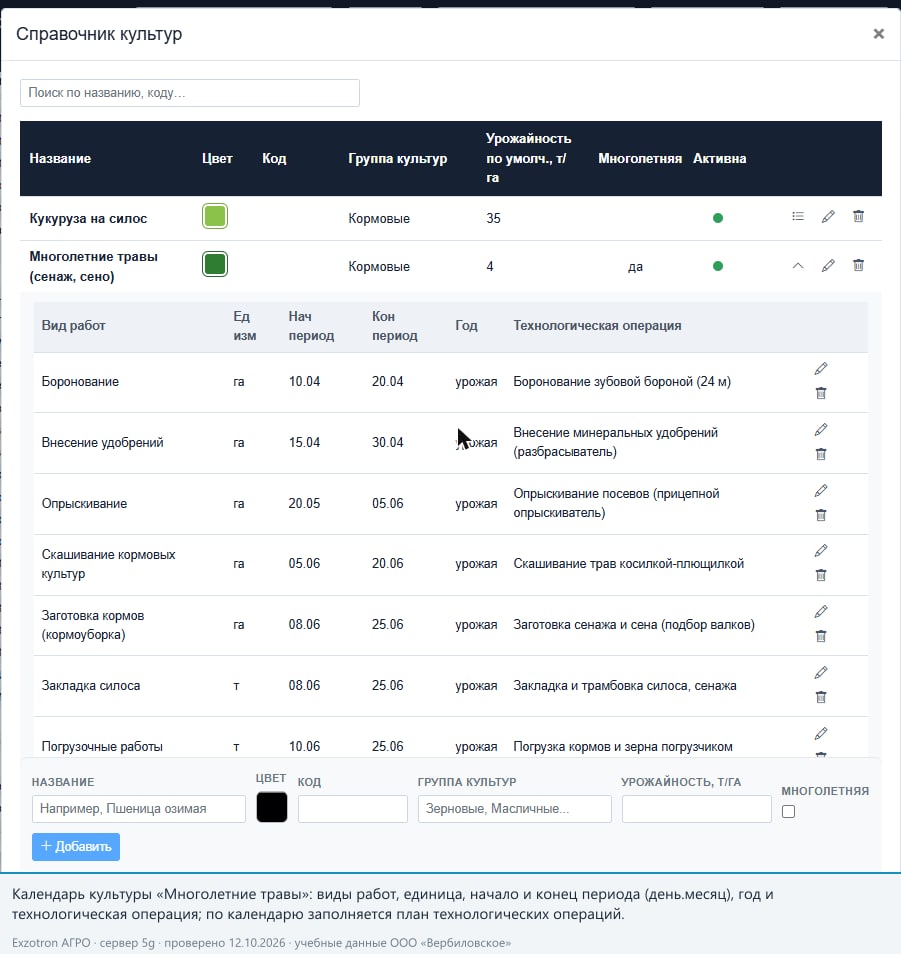Image resolution: width=901 pixels, height=954 pixels.
Task: Edit the Кукуруза на силос crop
Action: click(828, 217)
